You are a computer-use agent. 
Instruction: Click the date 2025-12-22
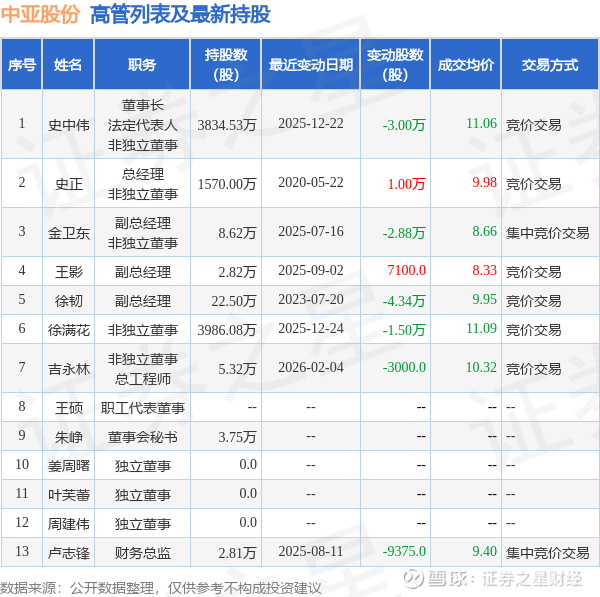click(x=311, y=123)
